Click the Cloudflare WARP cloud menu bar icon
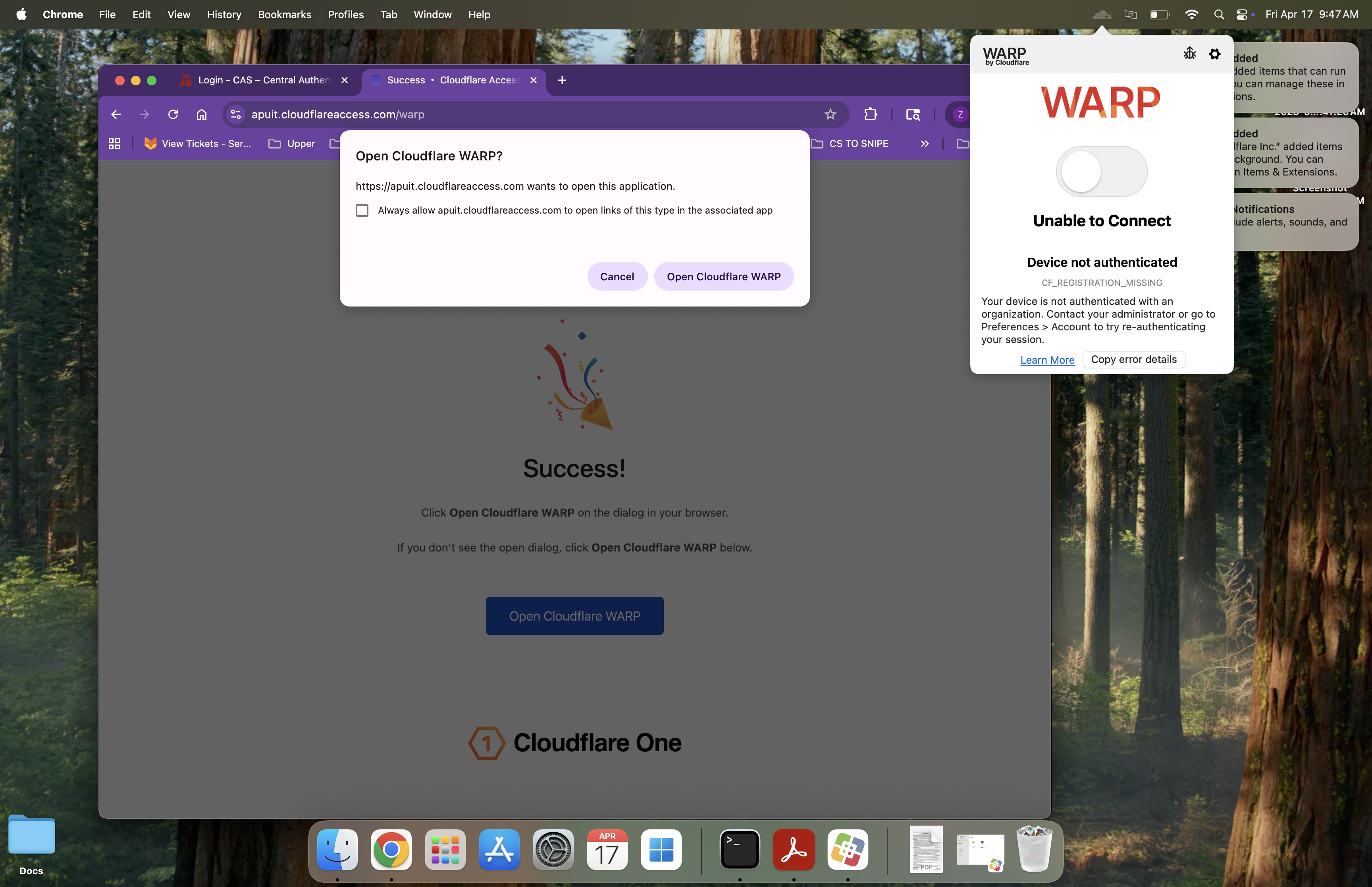Viewport: 1372px width, 887px height. tap(1101, 14)
